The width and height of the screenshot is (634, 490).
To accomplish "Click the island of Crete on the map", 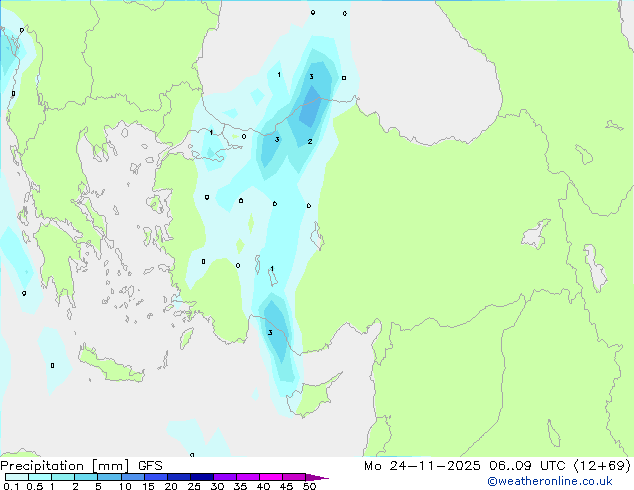I will point(111,366).
